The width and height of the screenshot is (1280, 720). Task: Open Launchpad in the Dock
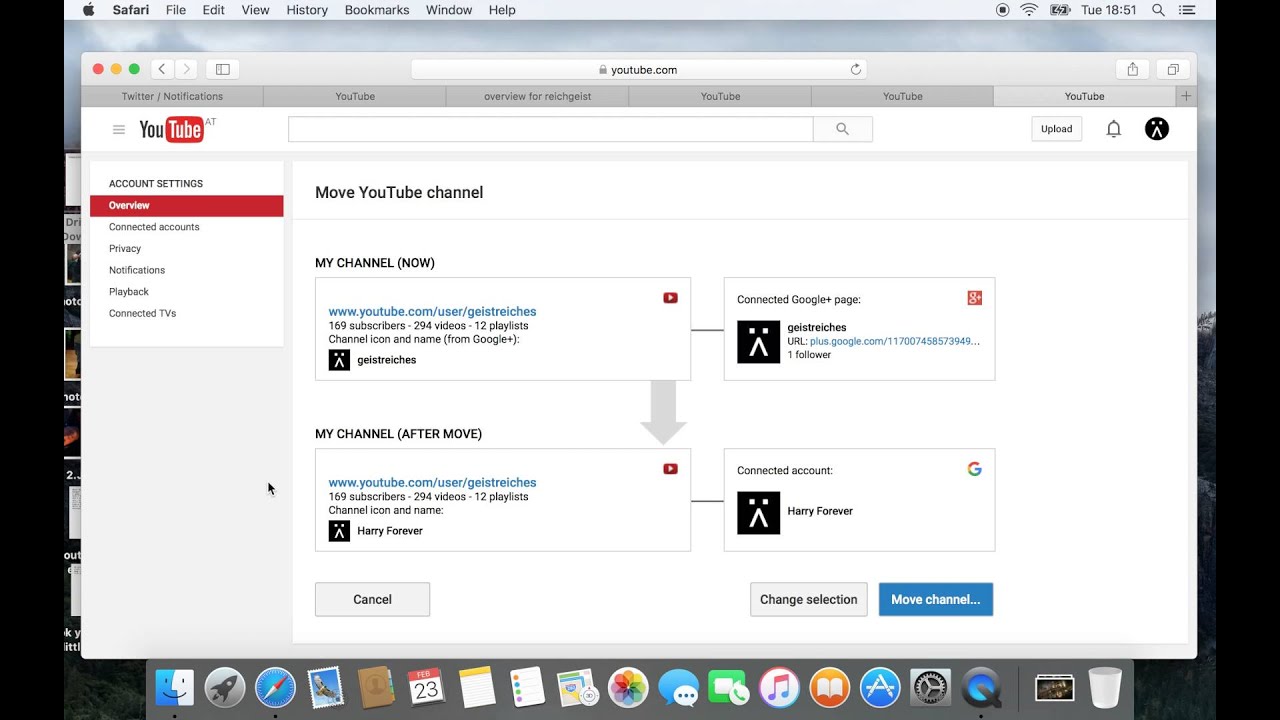[x=225, y=688]
